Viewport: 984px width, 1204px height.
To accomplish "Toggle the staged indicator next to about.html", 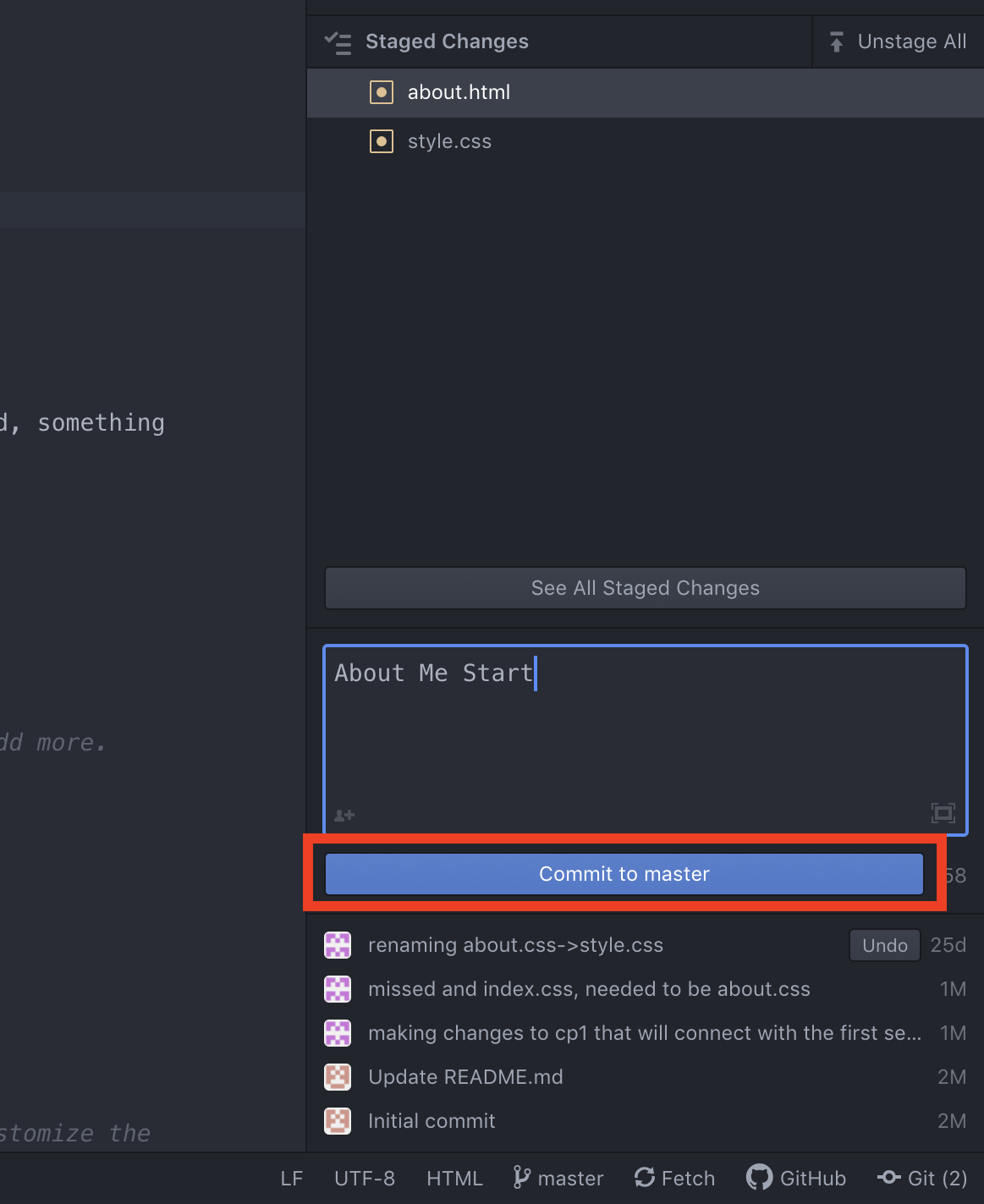I will pyautogui.click(x=382, y=92).
